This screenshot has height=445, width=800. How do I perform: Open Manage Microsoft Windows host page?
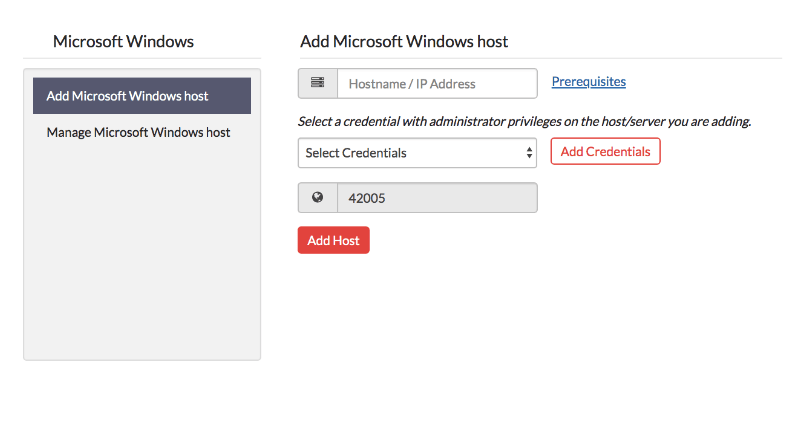[138, 132]
